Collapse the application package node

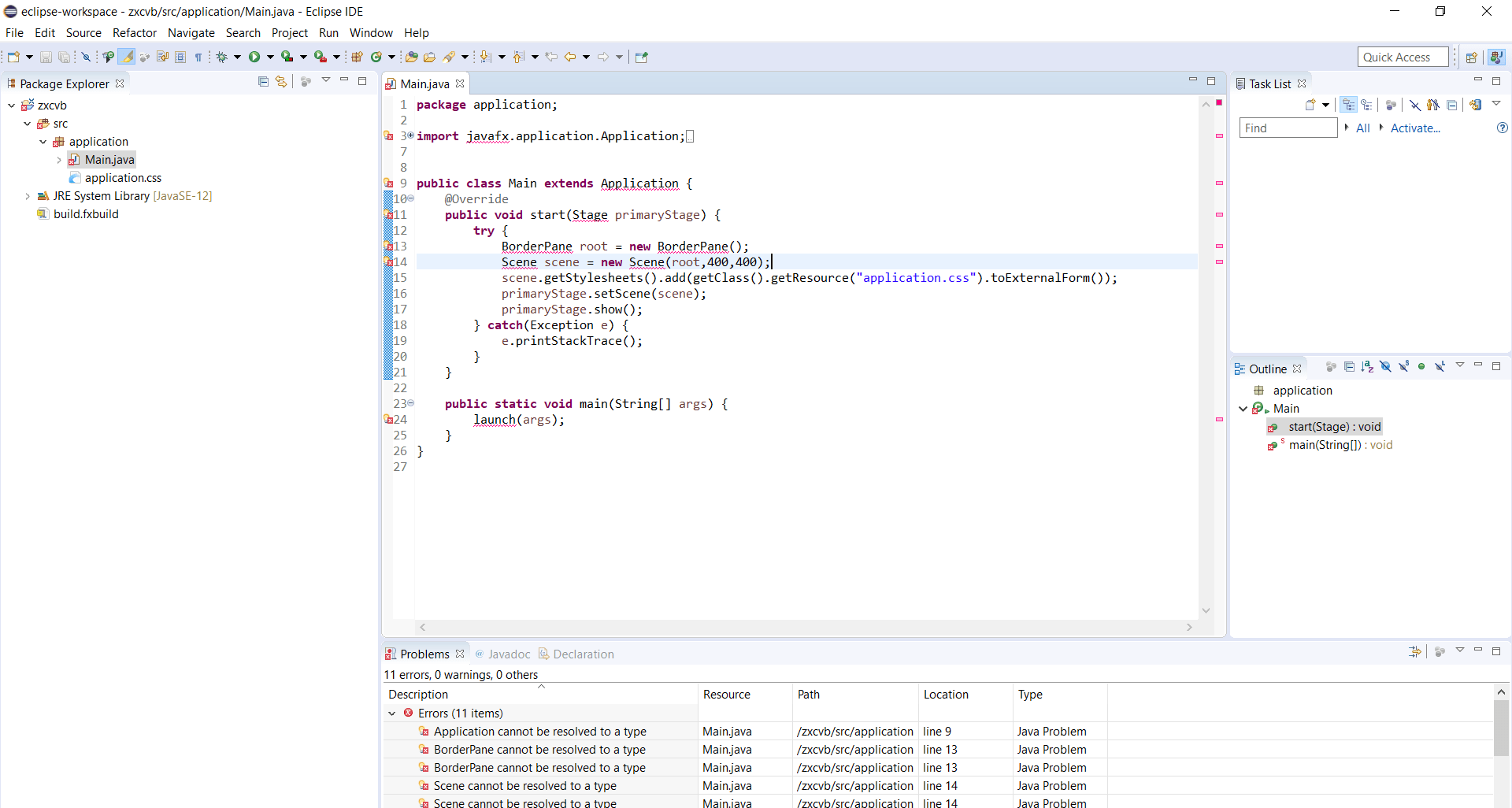[x=43, y=142]
